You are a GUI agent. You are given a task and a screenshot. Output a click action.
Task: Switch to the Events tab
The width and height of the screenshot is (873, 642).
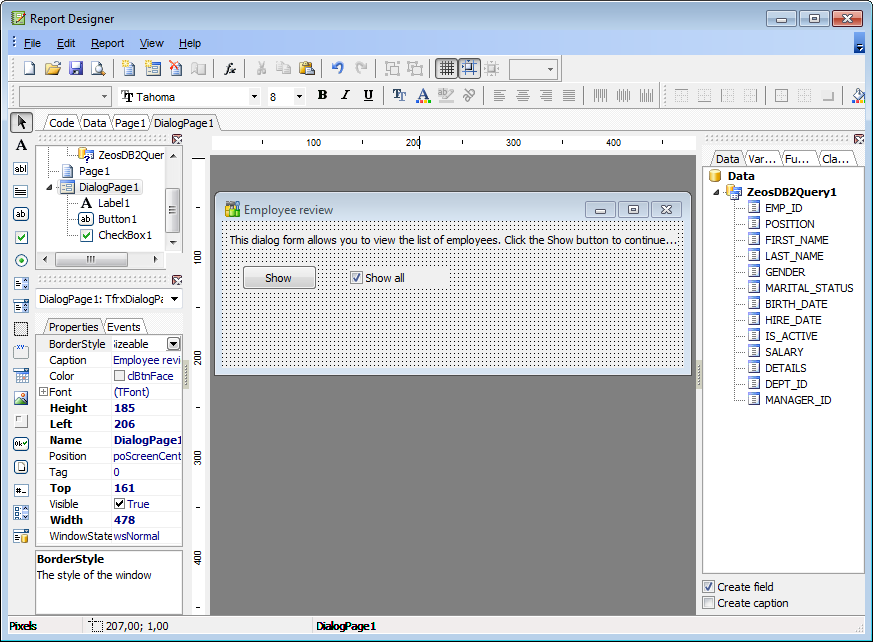[x=123, y=327]
